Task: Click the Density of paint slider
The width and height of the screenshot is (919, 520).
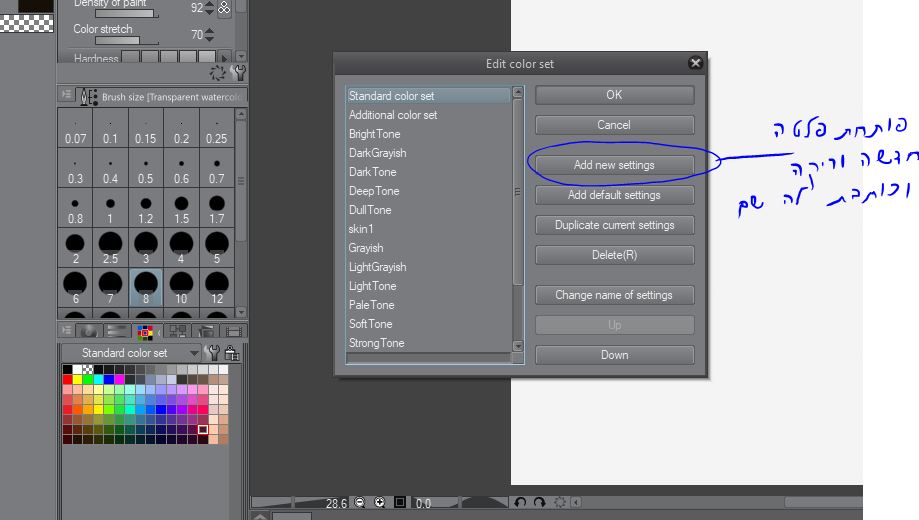Action: (127, 13)
